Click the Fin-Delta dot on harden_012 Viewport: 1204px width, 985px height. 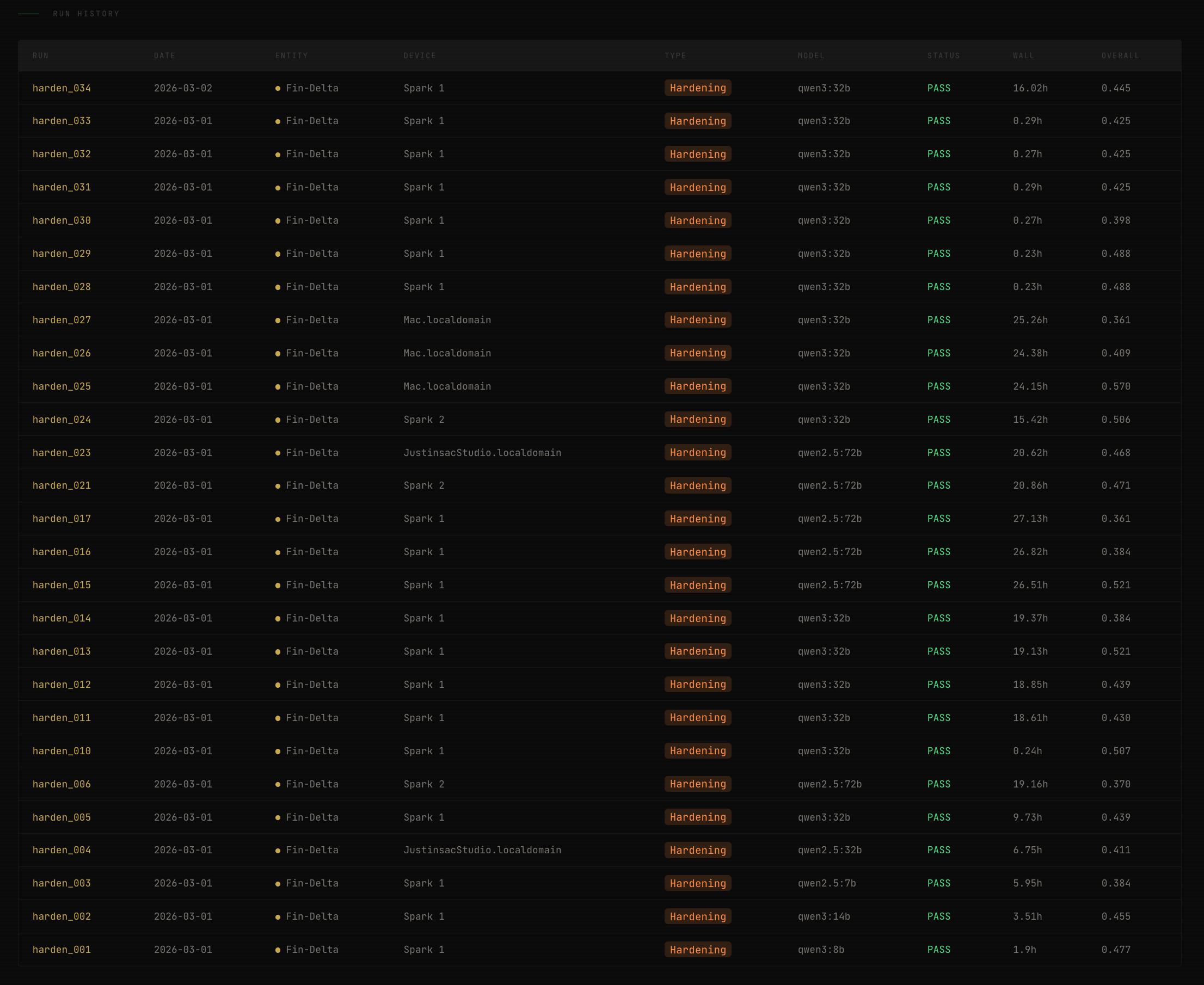(278, 685)
